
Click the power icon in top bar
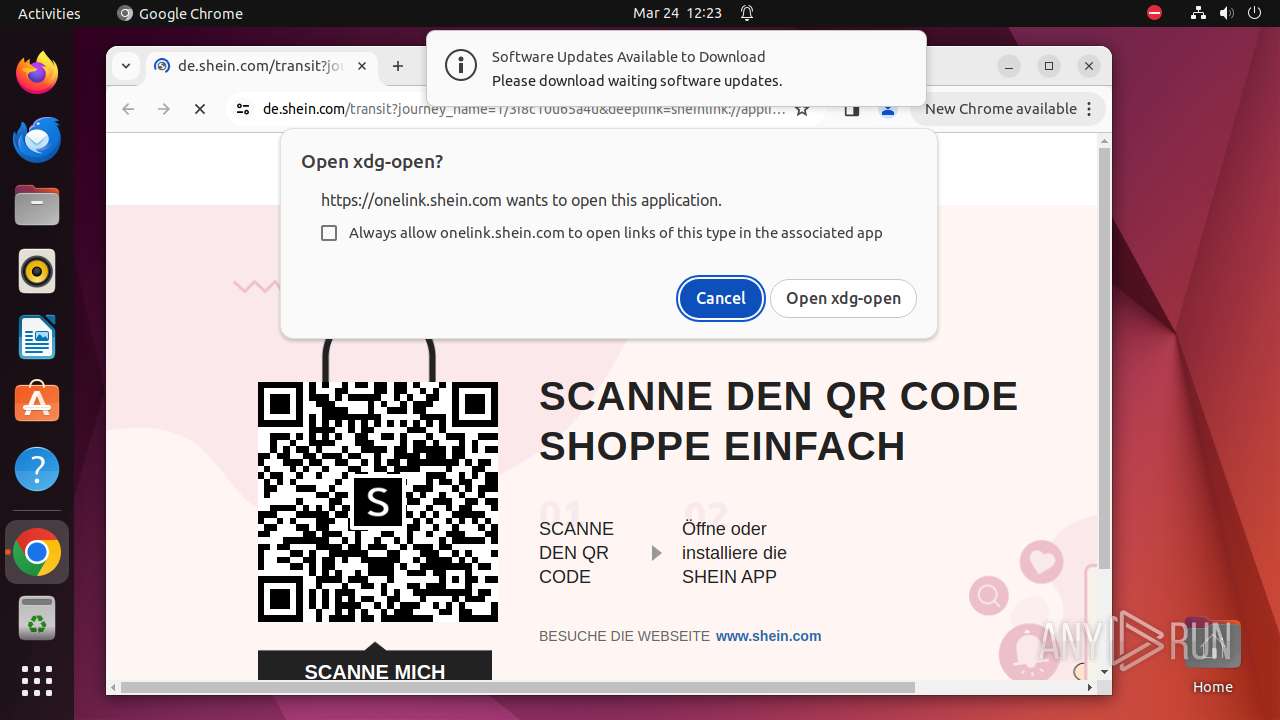pyautogui.click(x=1255, y=13)
